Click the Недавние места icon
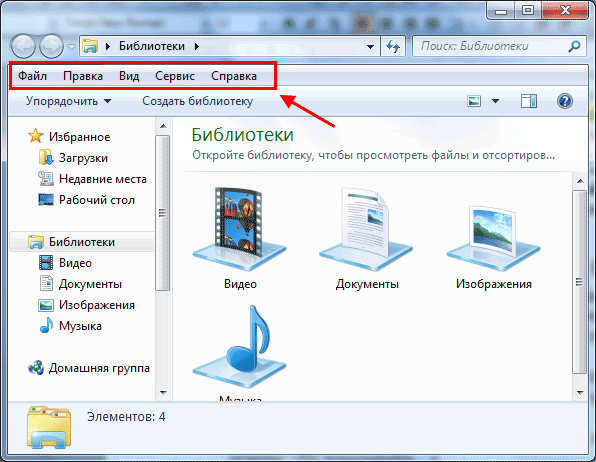 [46, 179]
